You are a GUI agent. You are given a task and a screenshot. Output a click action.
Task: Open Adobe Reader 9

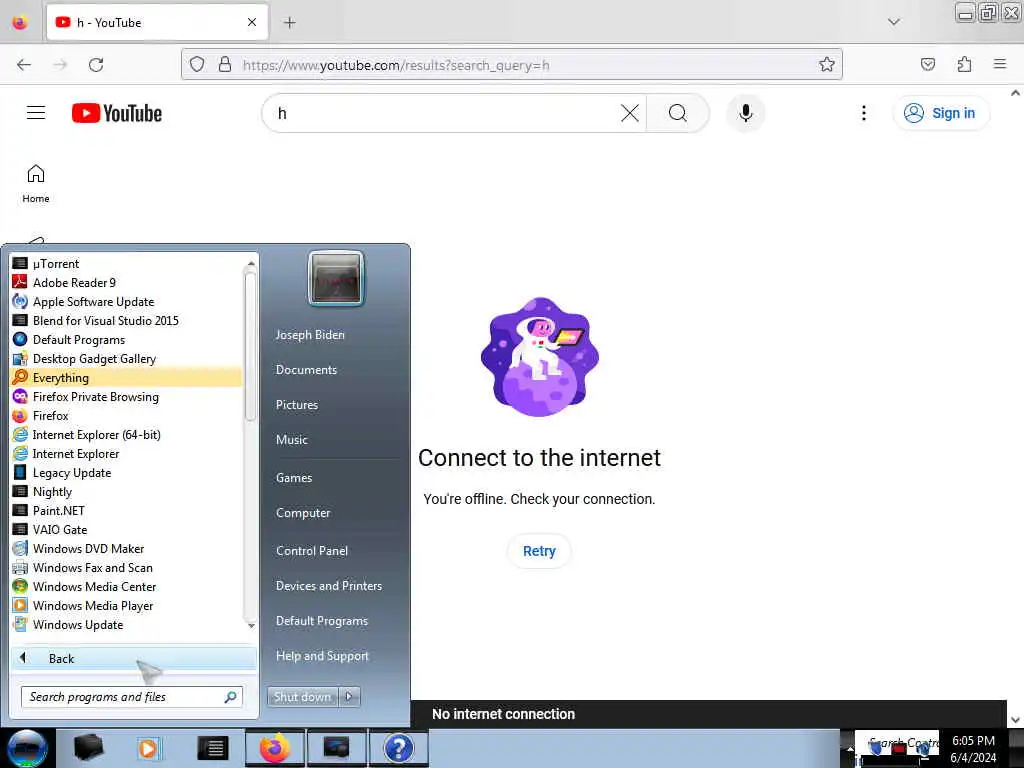[x=127, y=283]
